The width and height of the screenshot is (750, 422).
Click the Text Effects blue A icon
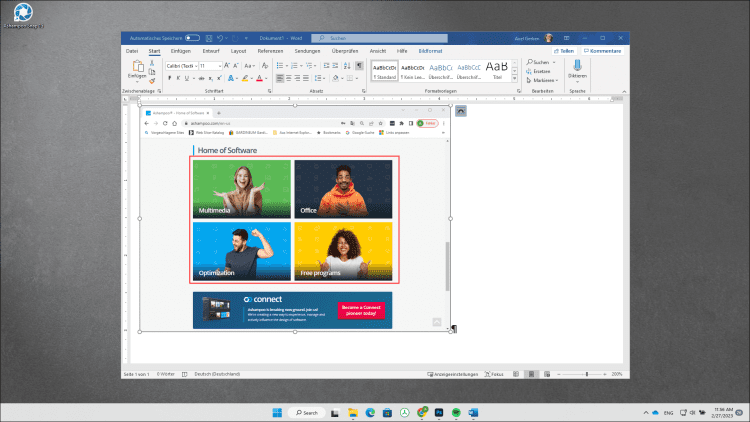coord(231,78)
